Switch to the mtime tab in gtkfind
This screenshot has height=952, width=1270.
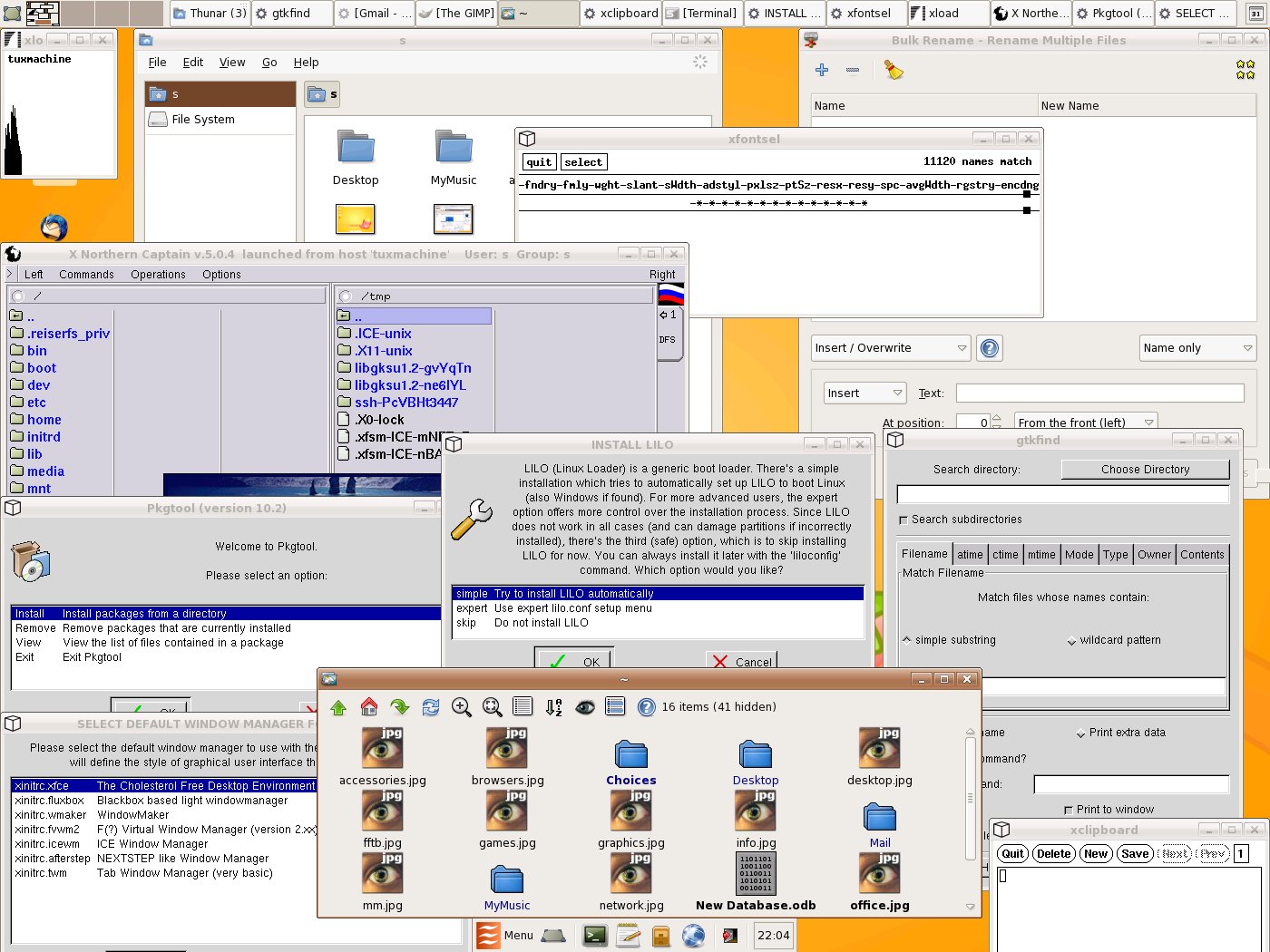1041,555
